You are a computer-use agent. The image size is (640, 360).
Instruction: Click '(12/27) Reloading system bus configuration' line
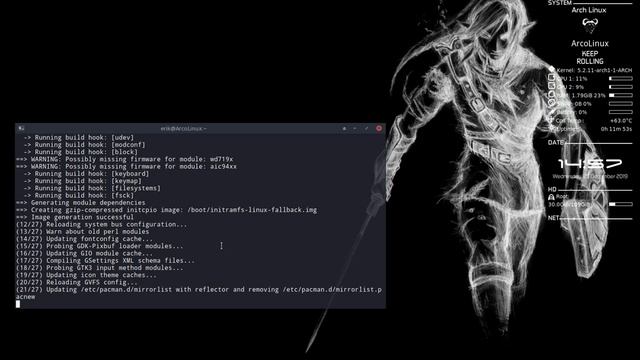(101, 224)
